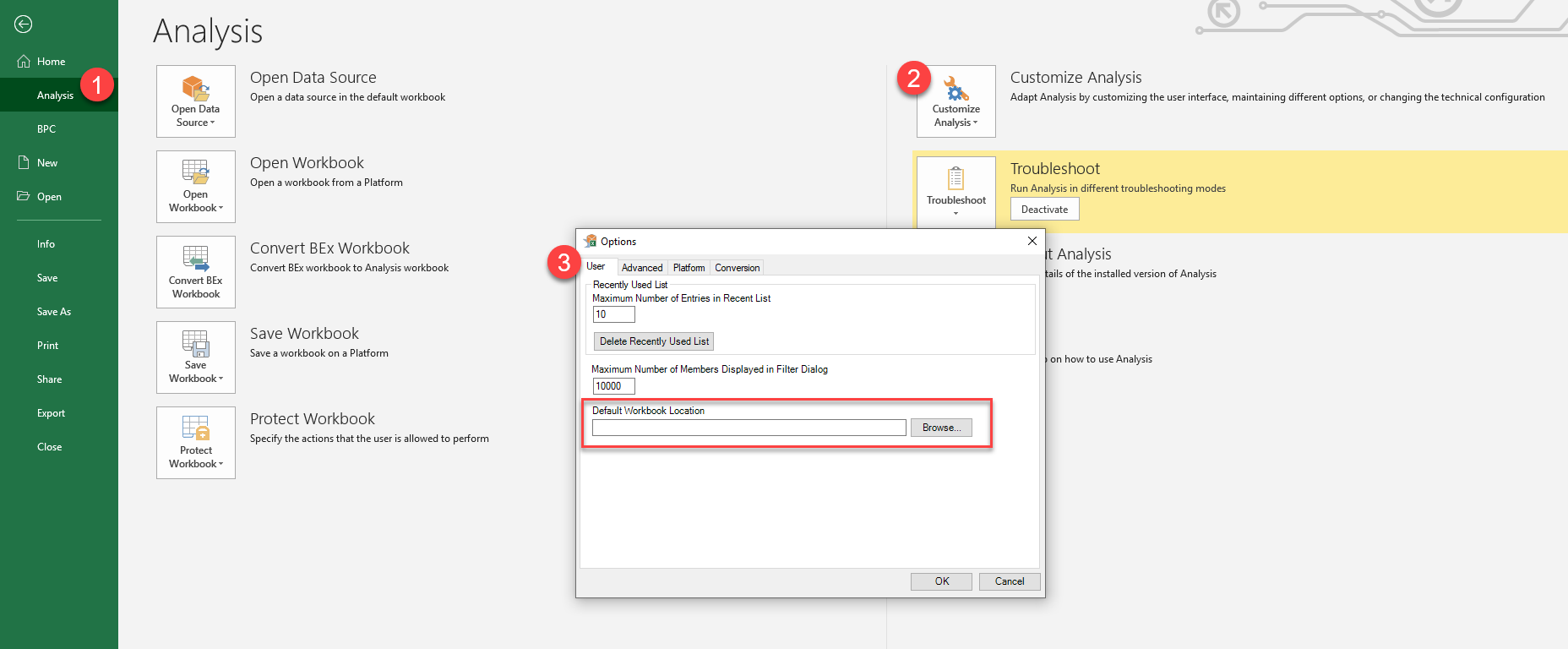Click OK in the Options dialog

[x=942, y=581]
